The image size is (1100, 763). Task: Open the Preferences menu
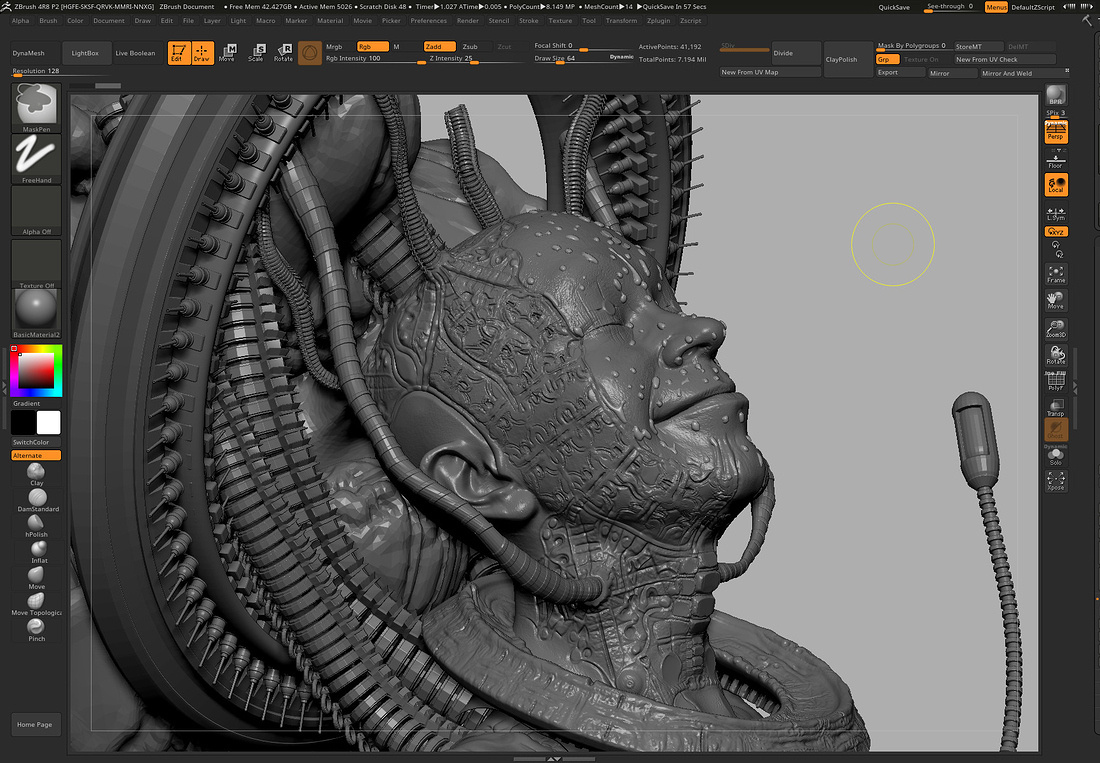(x=429, y=21)
